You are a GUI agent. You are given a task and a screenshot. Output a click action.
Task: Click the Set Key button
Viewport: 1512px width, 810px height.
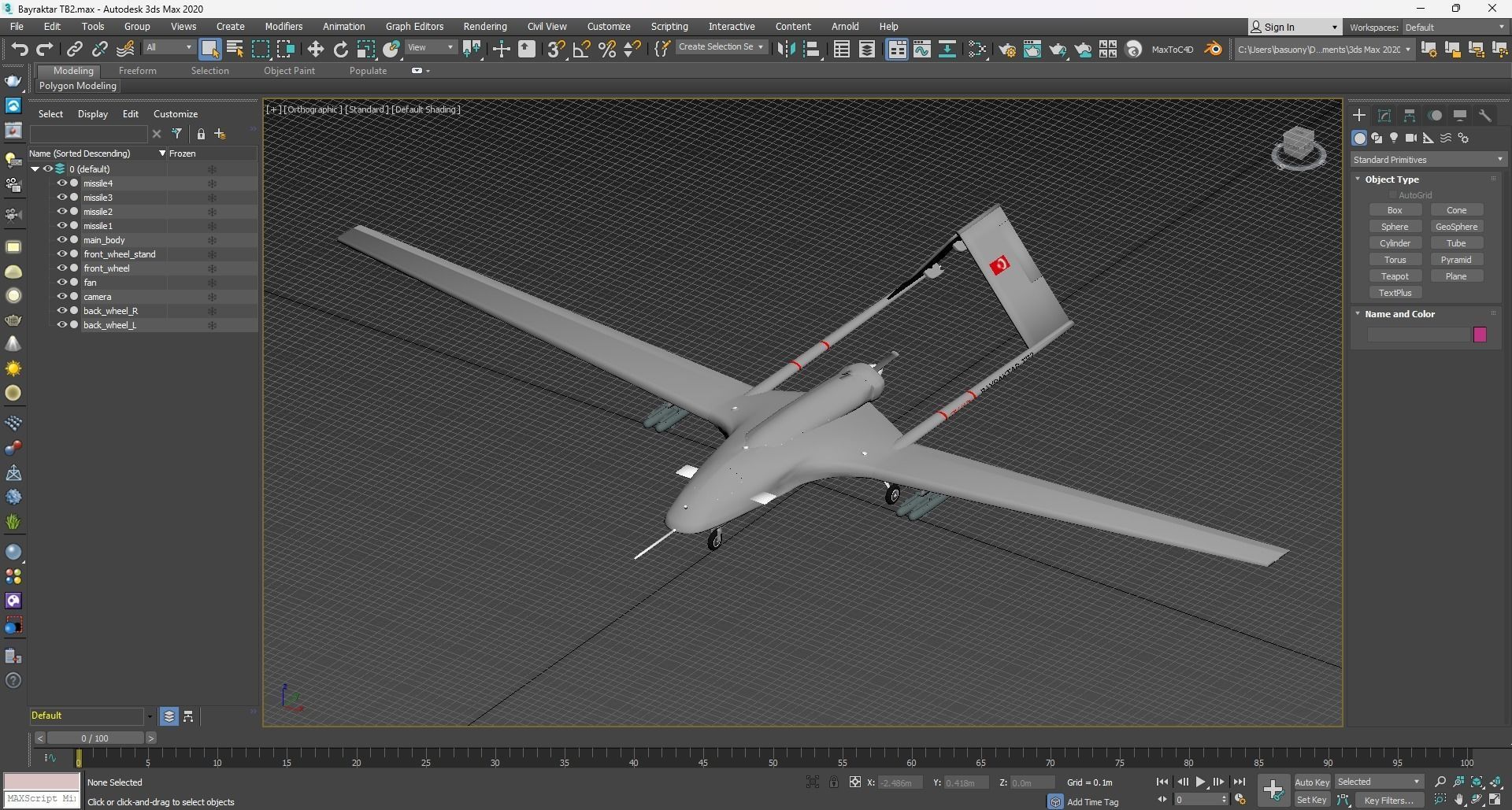coord(1312,800)
